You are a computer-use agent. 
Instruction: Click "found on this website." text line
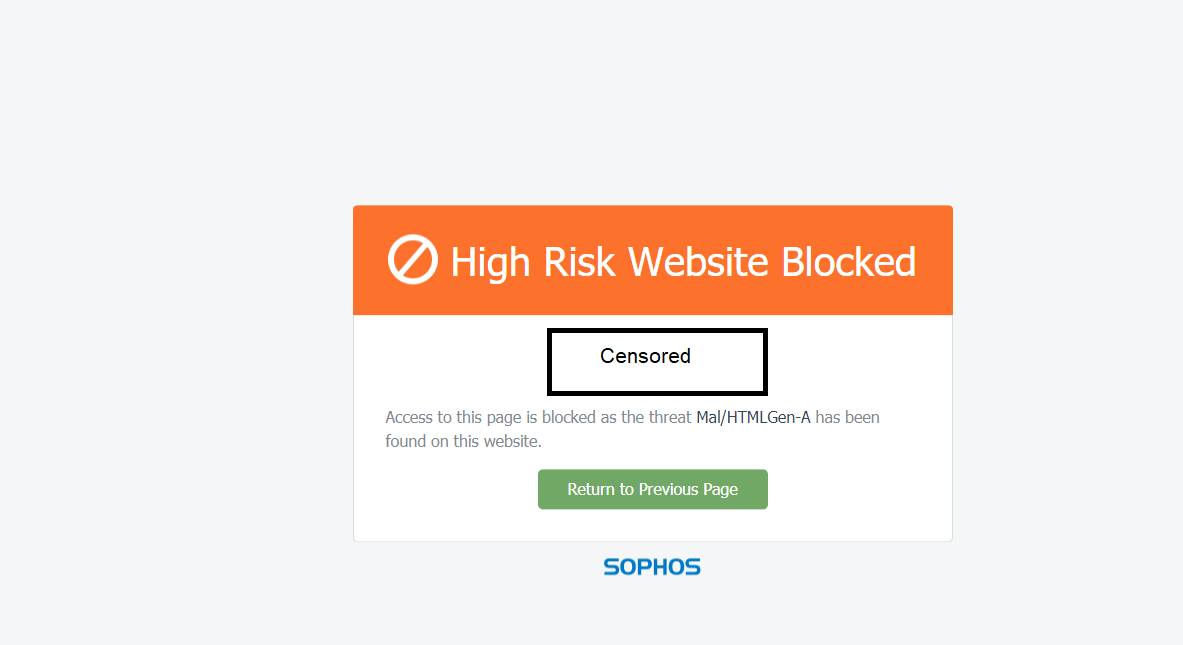point(463,441)
